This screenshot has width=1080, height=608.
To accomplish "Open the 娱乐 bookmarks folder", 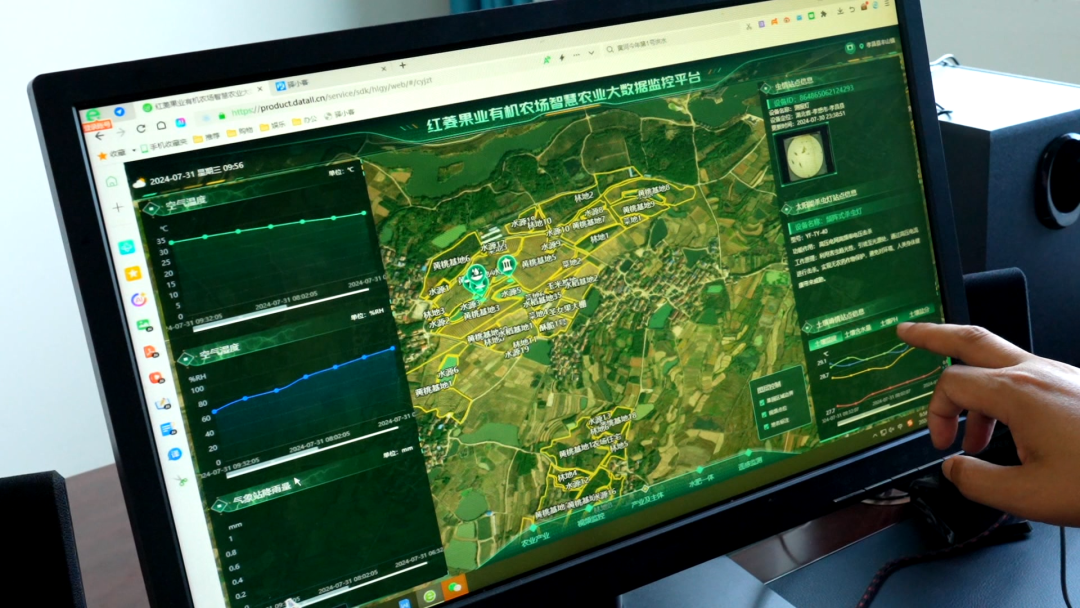I will (x=273, y=125).
